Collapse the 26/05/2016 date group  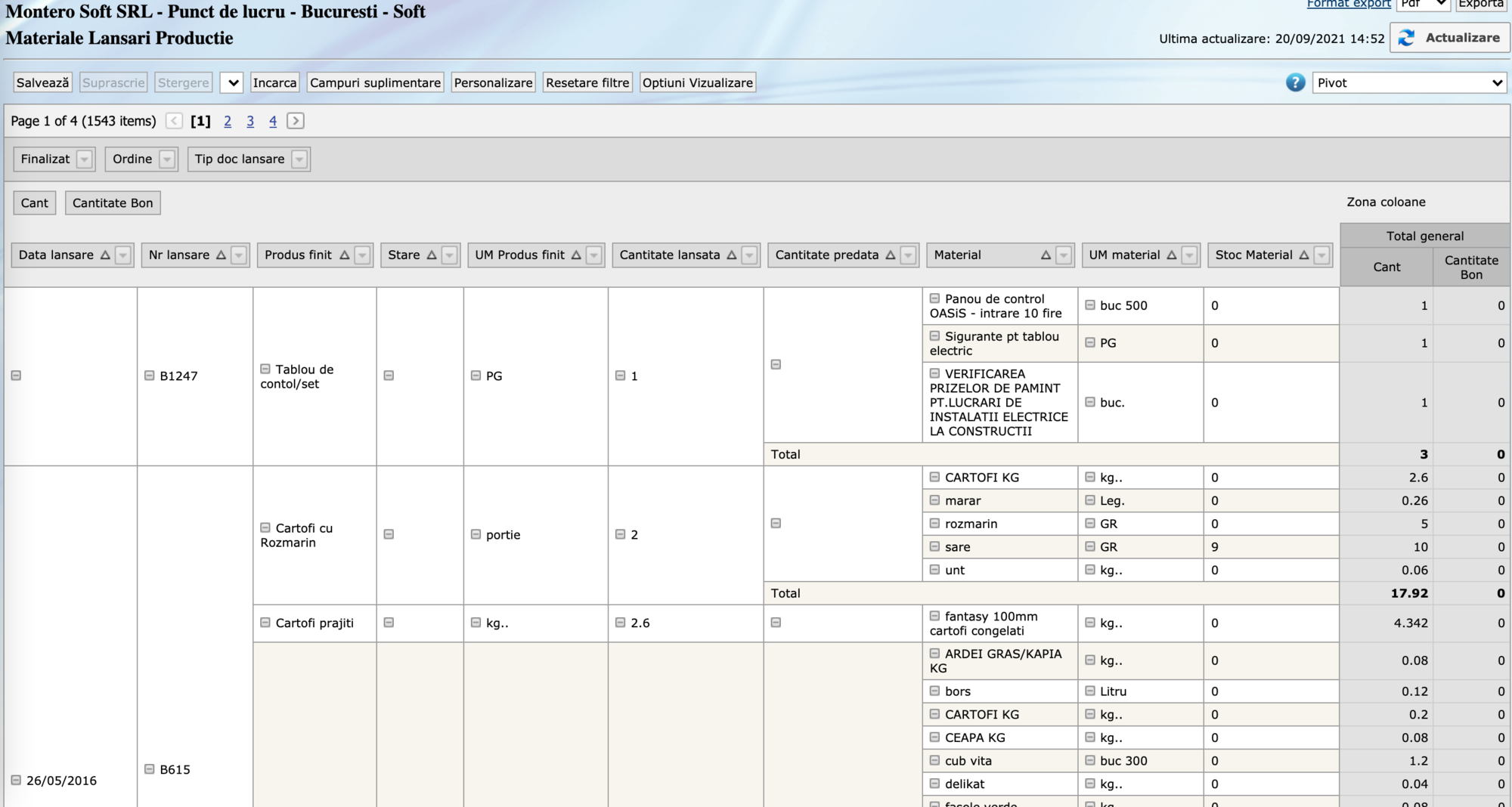[x=16, y=780]
